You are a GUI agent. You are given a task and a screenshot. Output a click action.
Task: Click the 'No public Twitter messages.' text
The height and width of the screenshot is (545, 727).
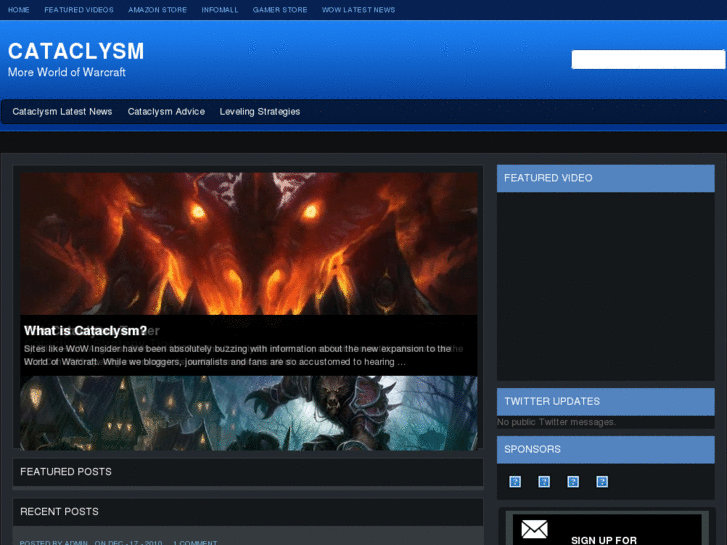(556, 422)
